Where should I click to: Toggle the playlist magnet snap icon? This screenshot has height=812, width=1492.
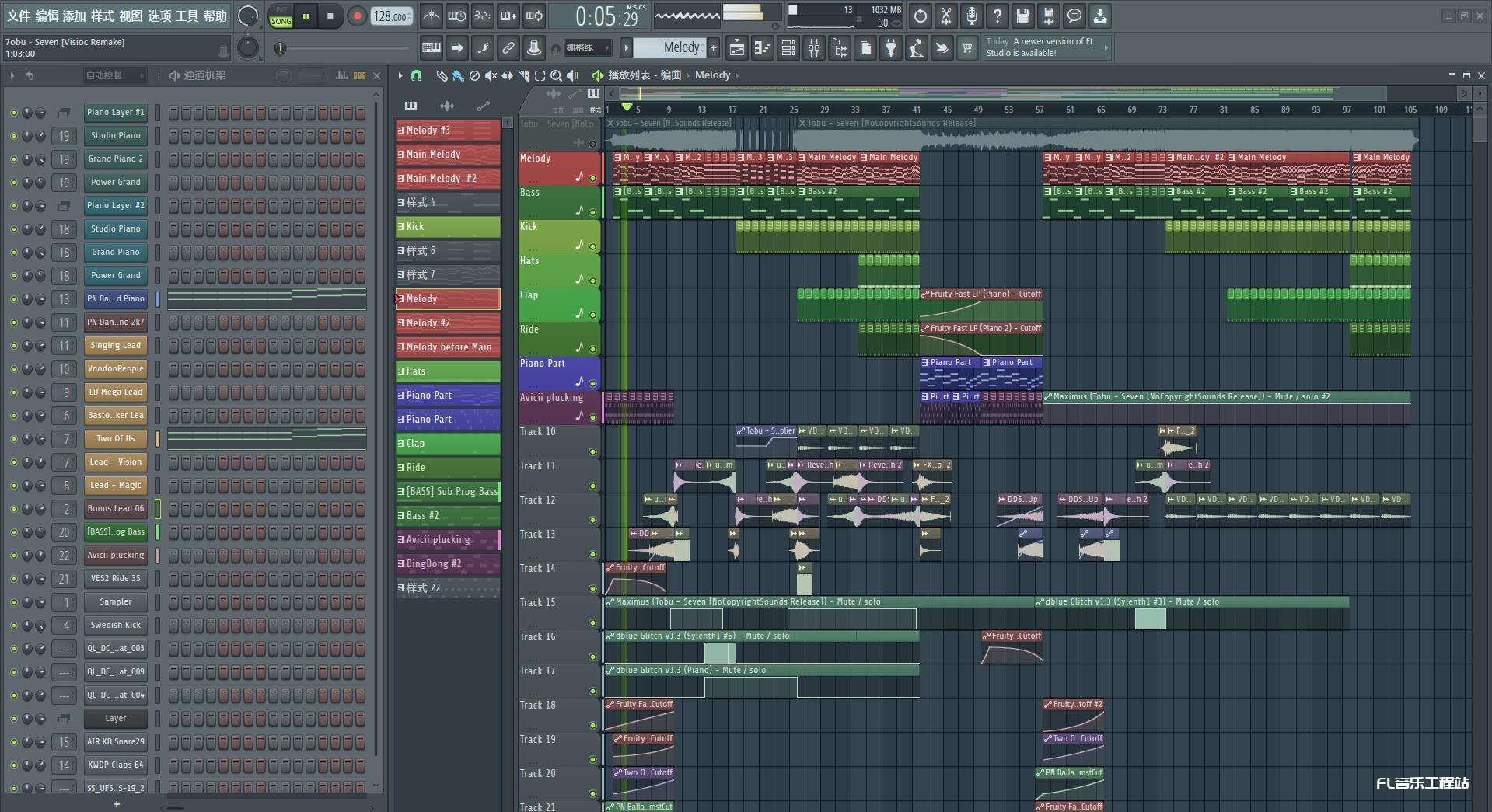tap(417, 75)
